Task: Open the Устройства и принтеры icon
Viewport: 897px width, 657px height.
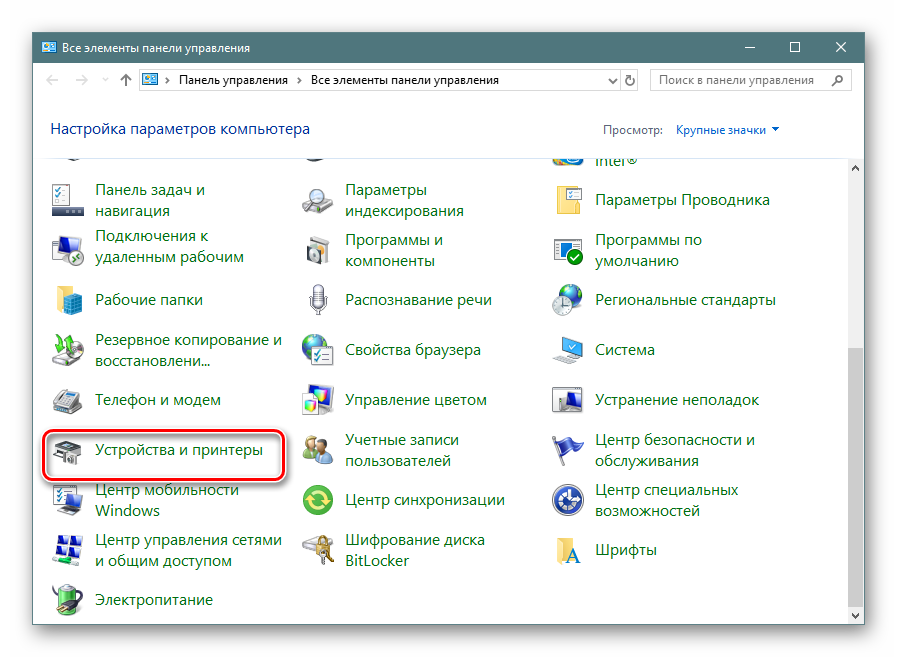Action: (69, 451)
